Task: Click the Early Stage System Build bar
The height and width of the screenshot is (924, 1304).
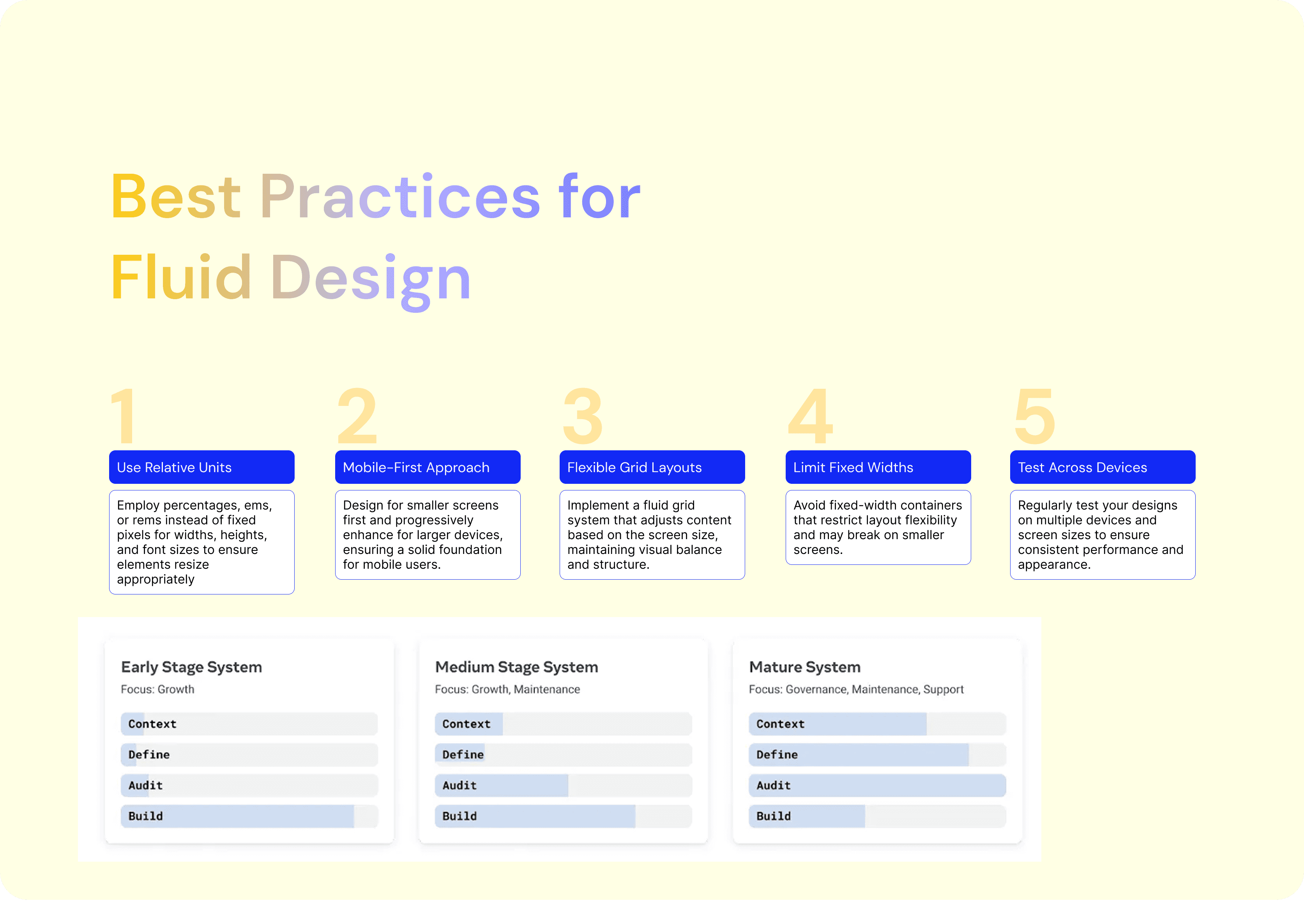Action: (249, 816)
